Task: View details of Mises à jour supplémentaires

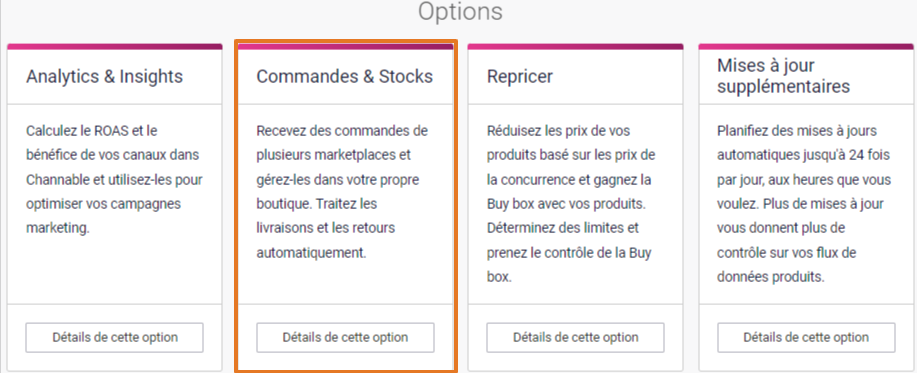Action: (x=806, y=337)
